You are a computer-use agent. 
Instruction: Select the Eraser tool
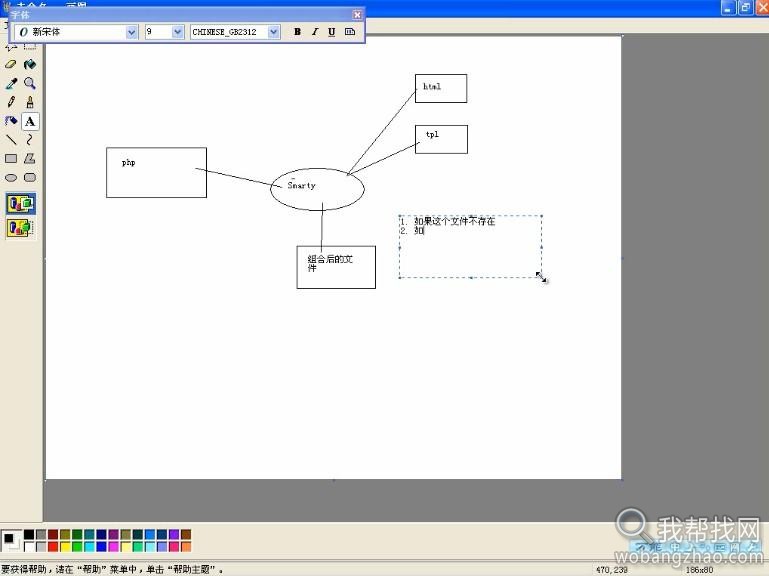coord(11,64)
